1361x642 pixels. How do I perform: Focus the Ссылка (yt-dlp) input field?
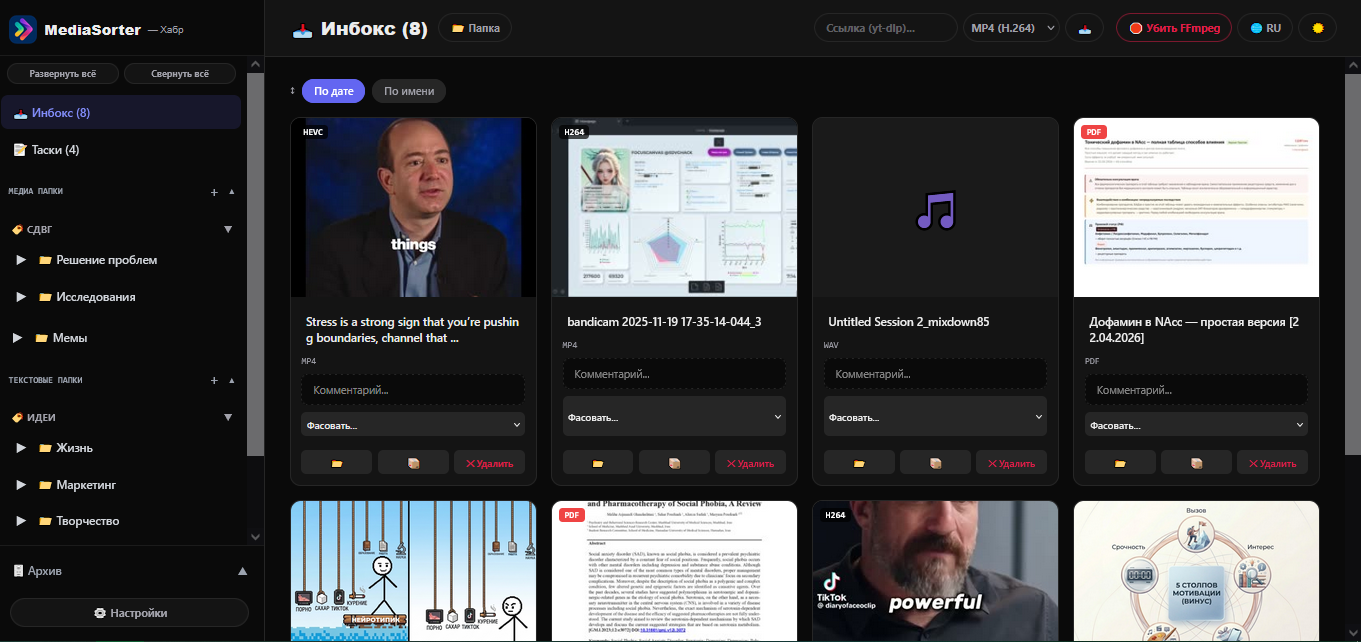[x=885, y=28]
